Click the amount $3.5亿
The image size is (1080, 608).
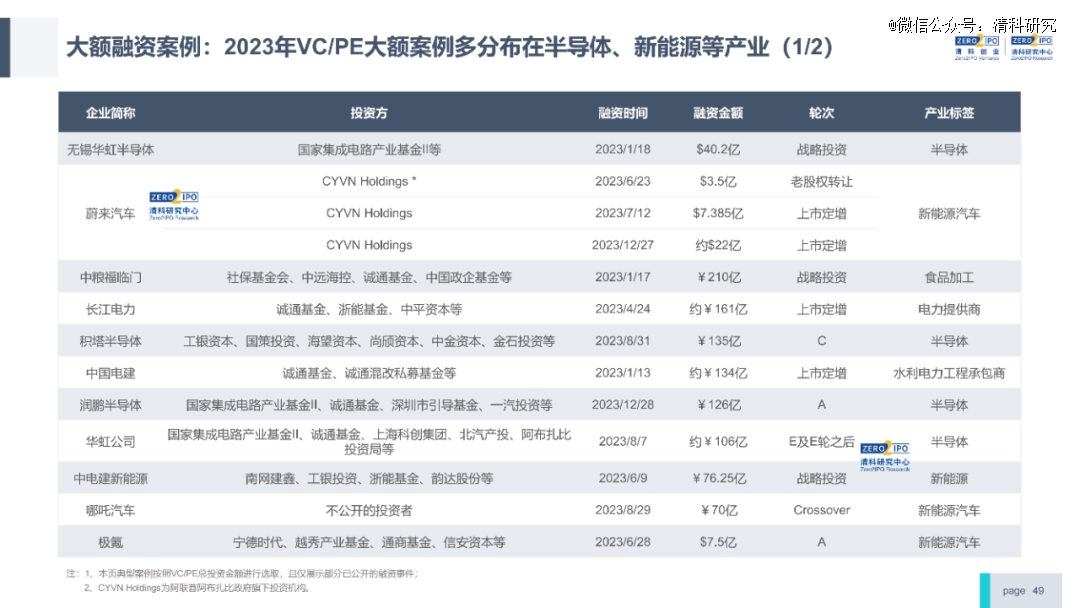pos(718,181)
